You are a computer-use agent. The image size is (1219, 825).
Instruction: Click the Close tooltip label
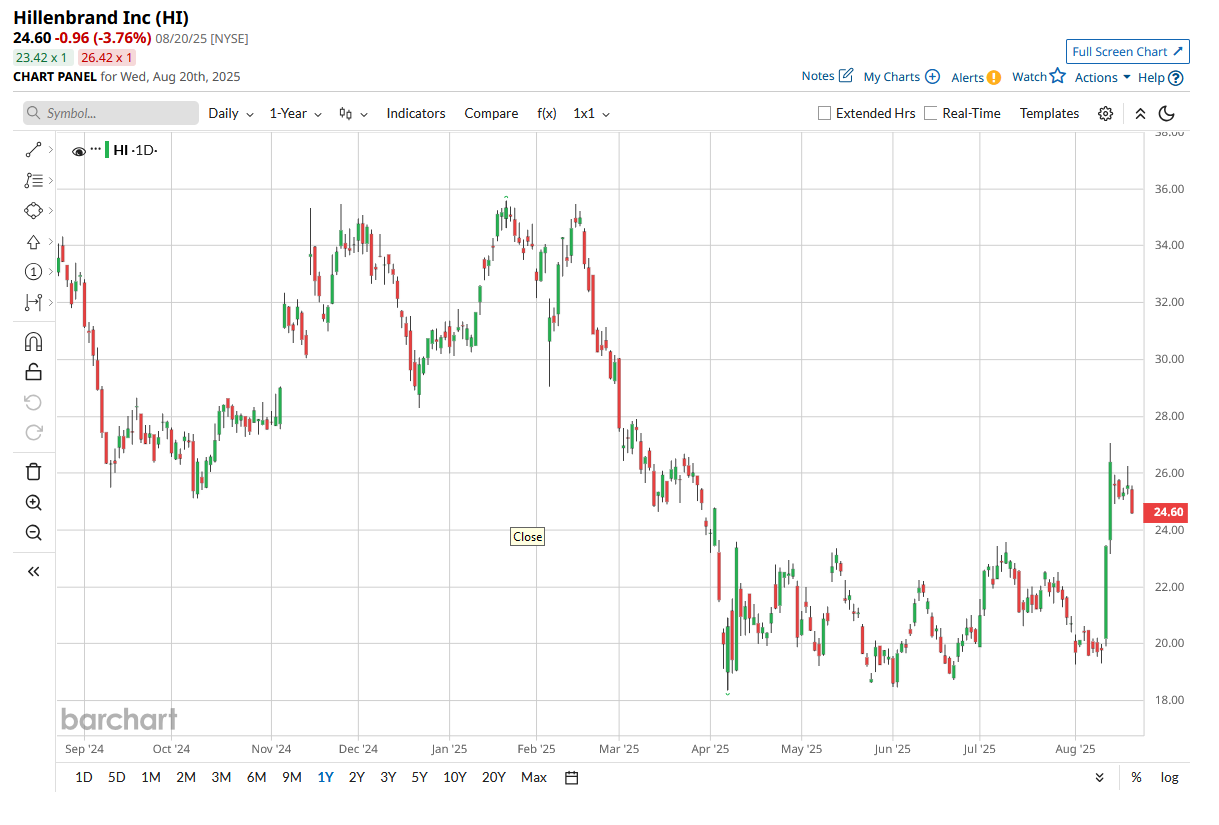pos(527,537)
